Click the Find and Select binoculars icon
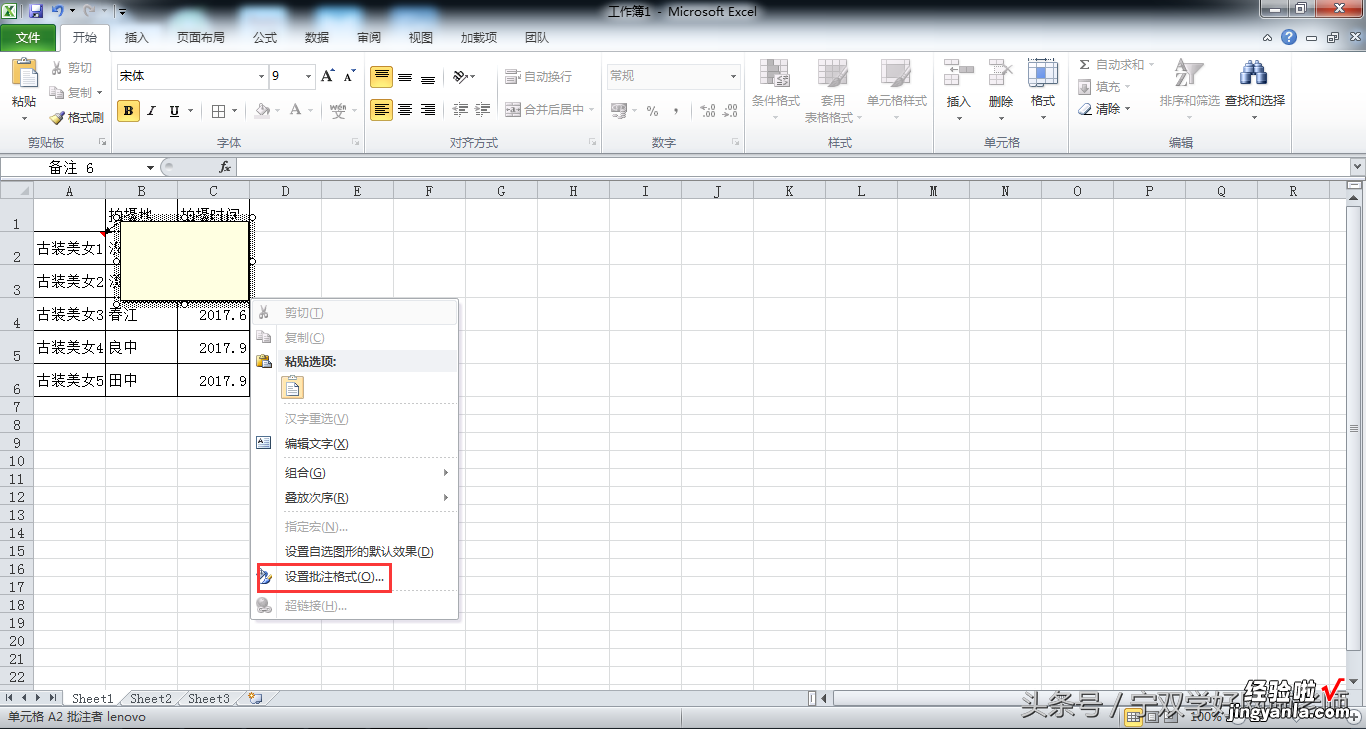Screen dimensions: 1366x729 coord(1254,73)
